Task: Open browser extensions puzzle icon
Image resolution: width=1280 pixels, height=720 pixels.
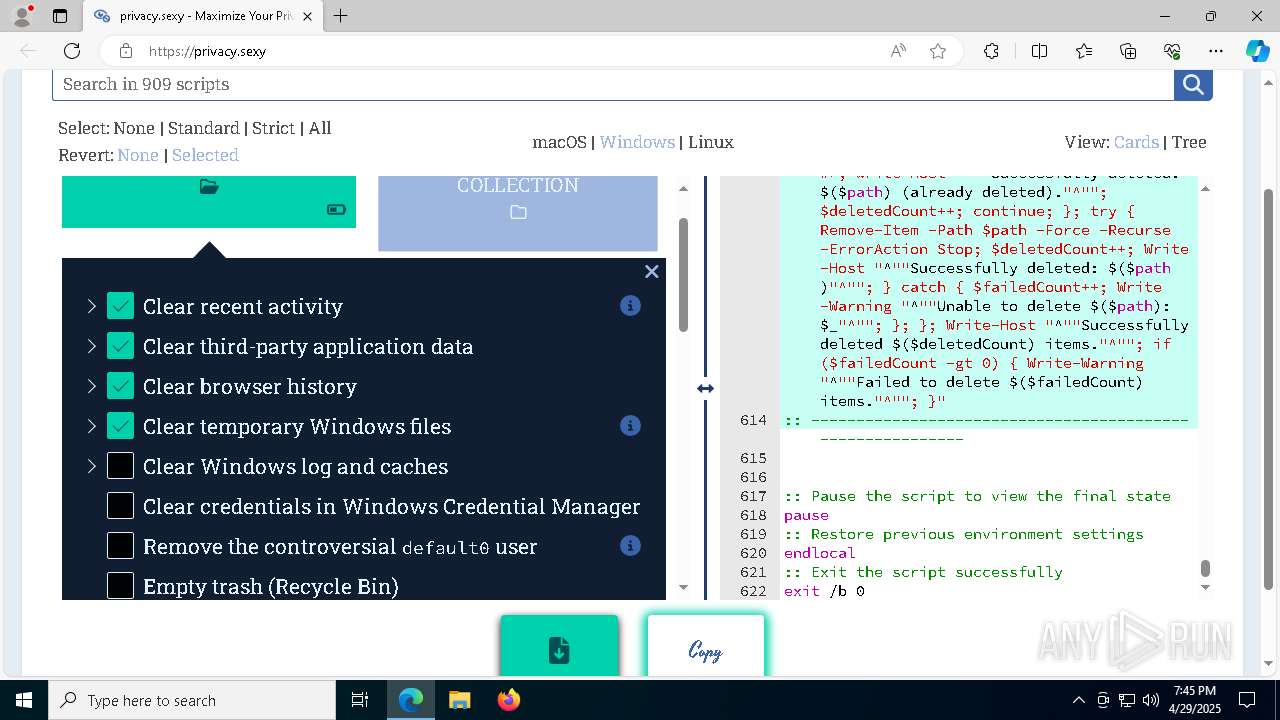Action: tap(991, 51)
